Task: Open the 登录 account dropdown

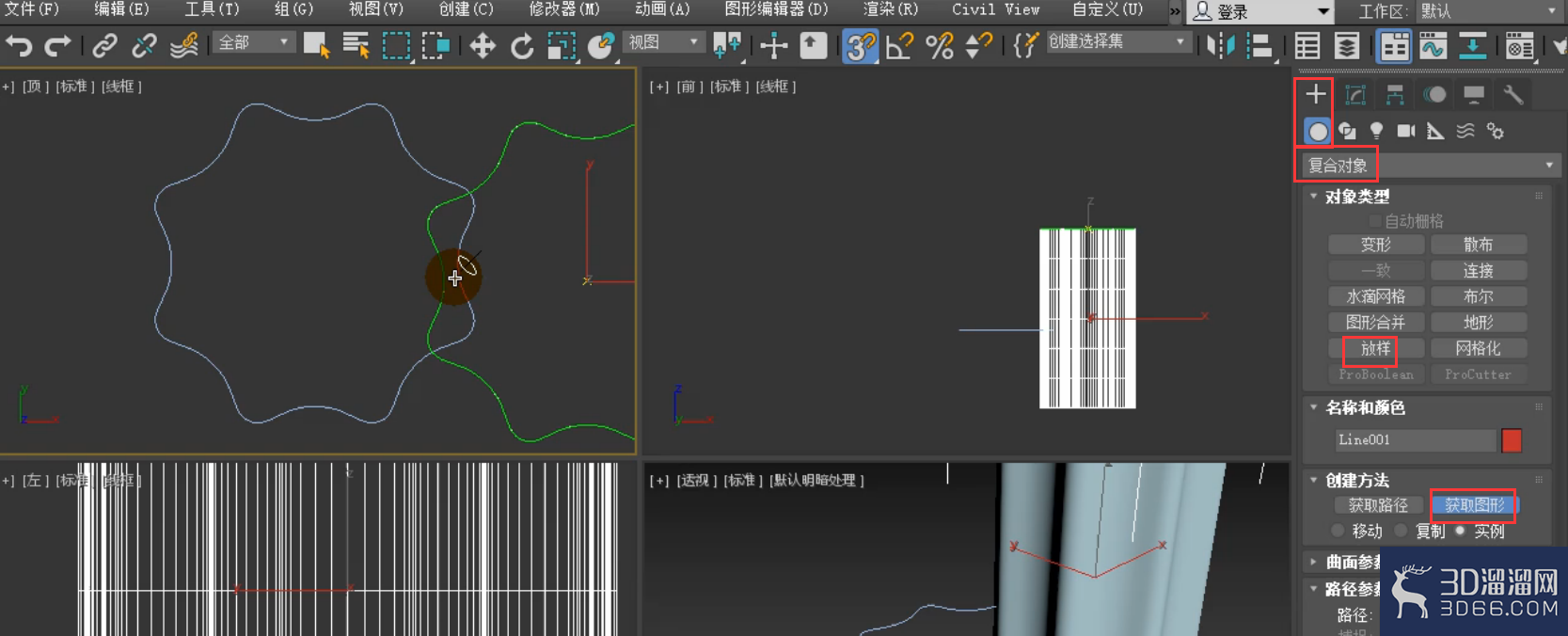Action: [1260, 12]
